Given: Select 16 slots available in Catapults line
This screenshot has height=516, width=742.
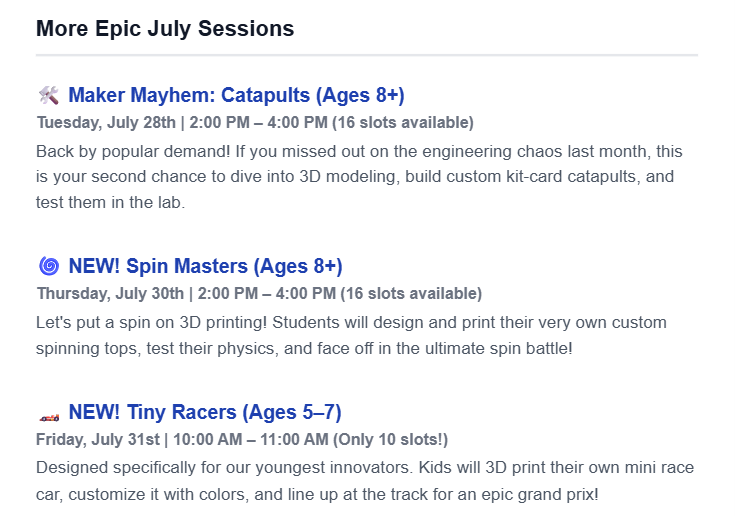Looking at the screenshot, I should 403,123.
